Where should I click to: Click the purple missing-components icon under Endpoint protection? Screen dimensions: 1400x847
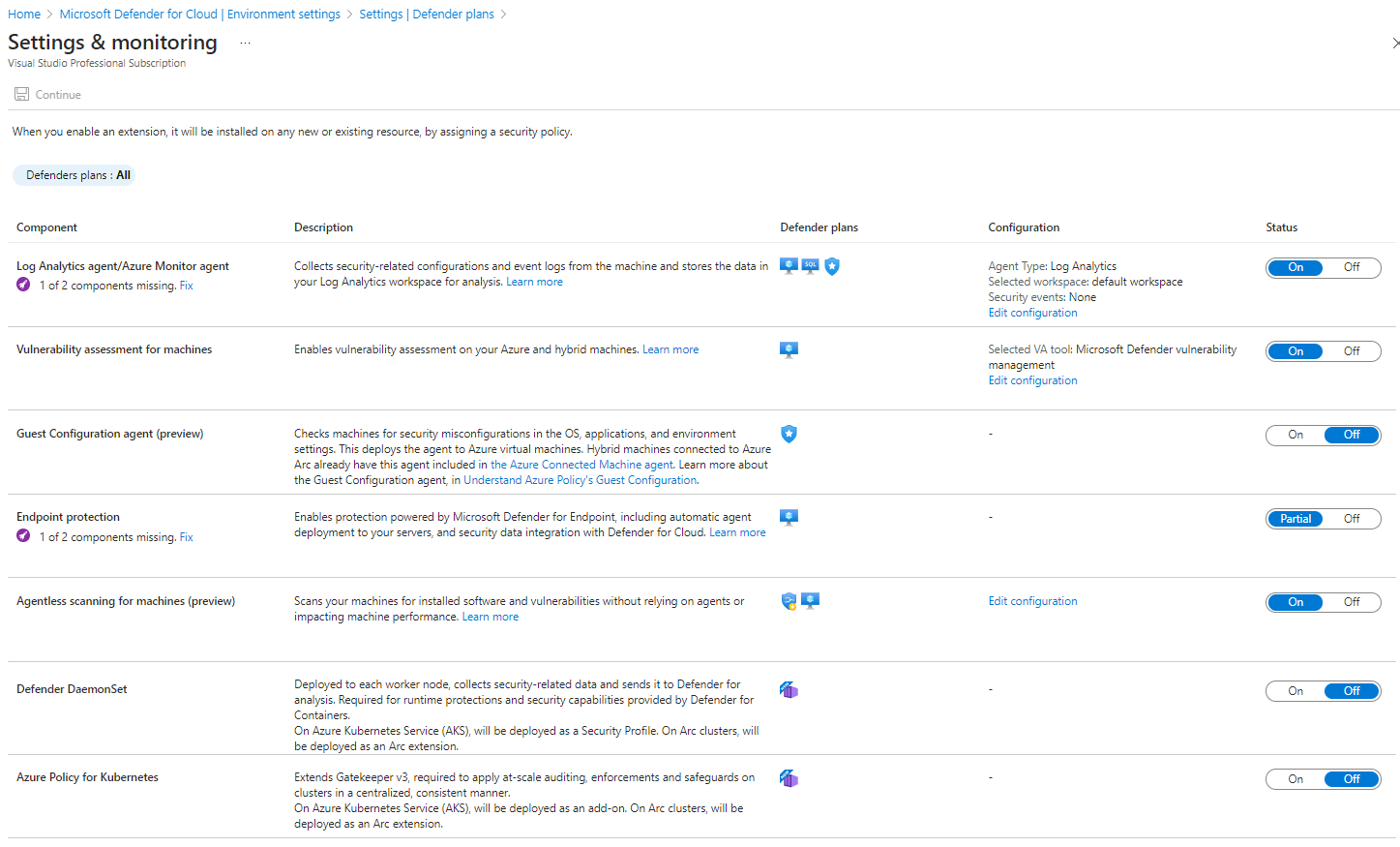[x=23, y=536]
